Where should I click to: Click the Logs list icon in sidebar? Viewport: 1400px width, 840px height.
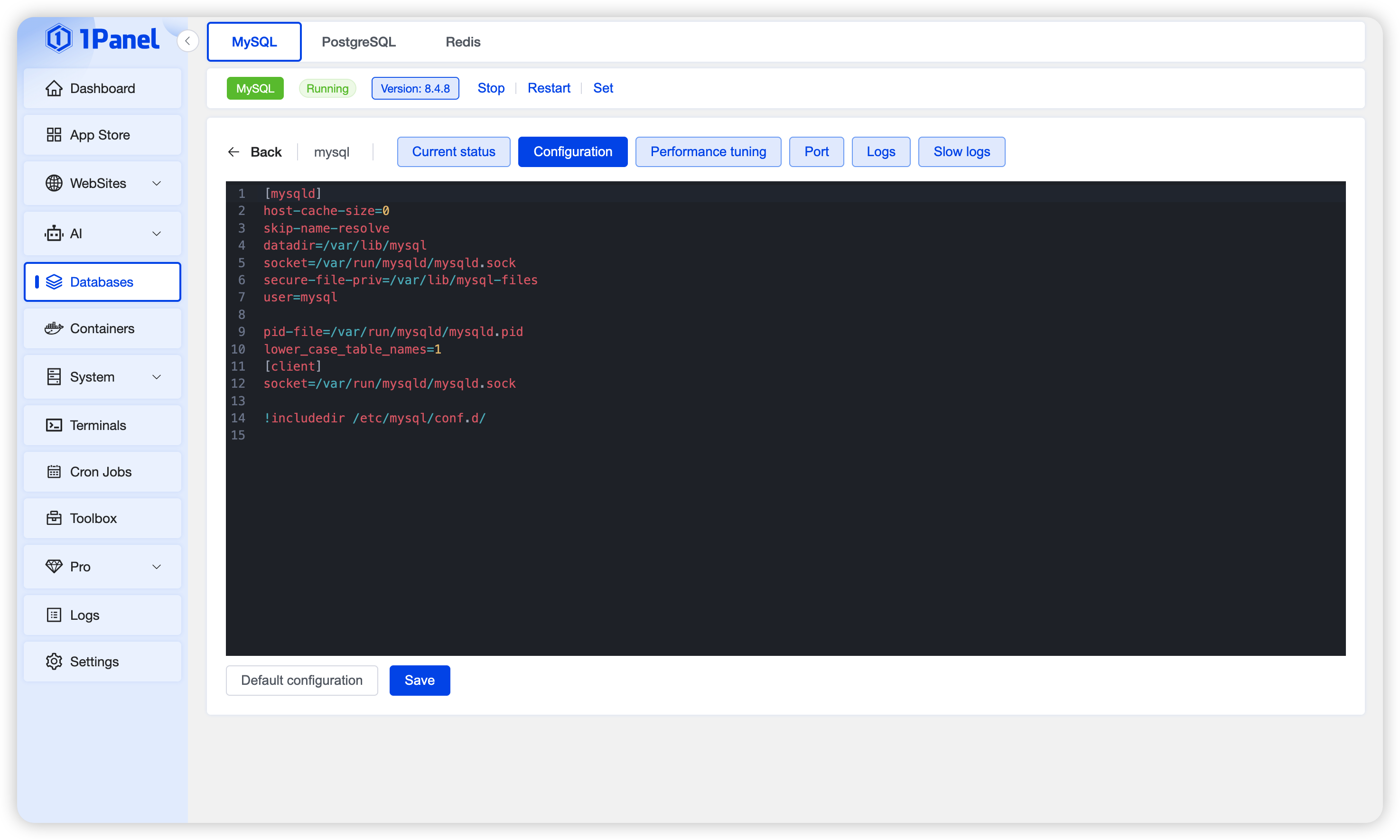(x=54, y=615)
